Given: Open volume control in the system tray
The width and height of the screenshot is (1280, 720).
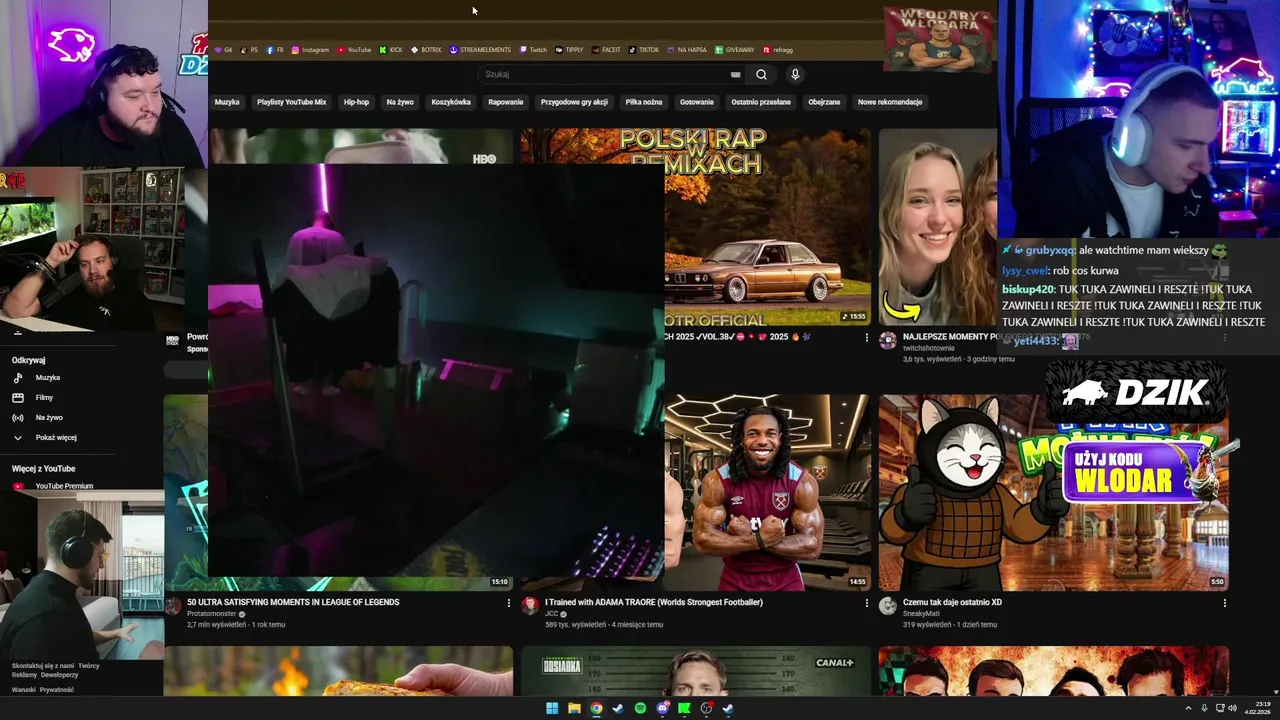Looking at the screenshot, I should [1231, 708].
